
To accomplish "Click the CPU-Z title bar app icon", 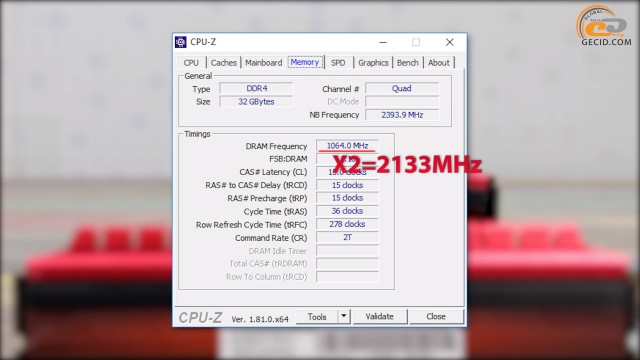I will [181, 42].
